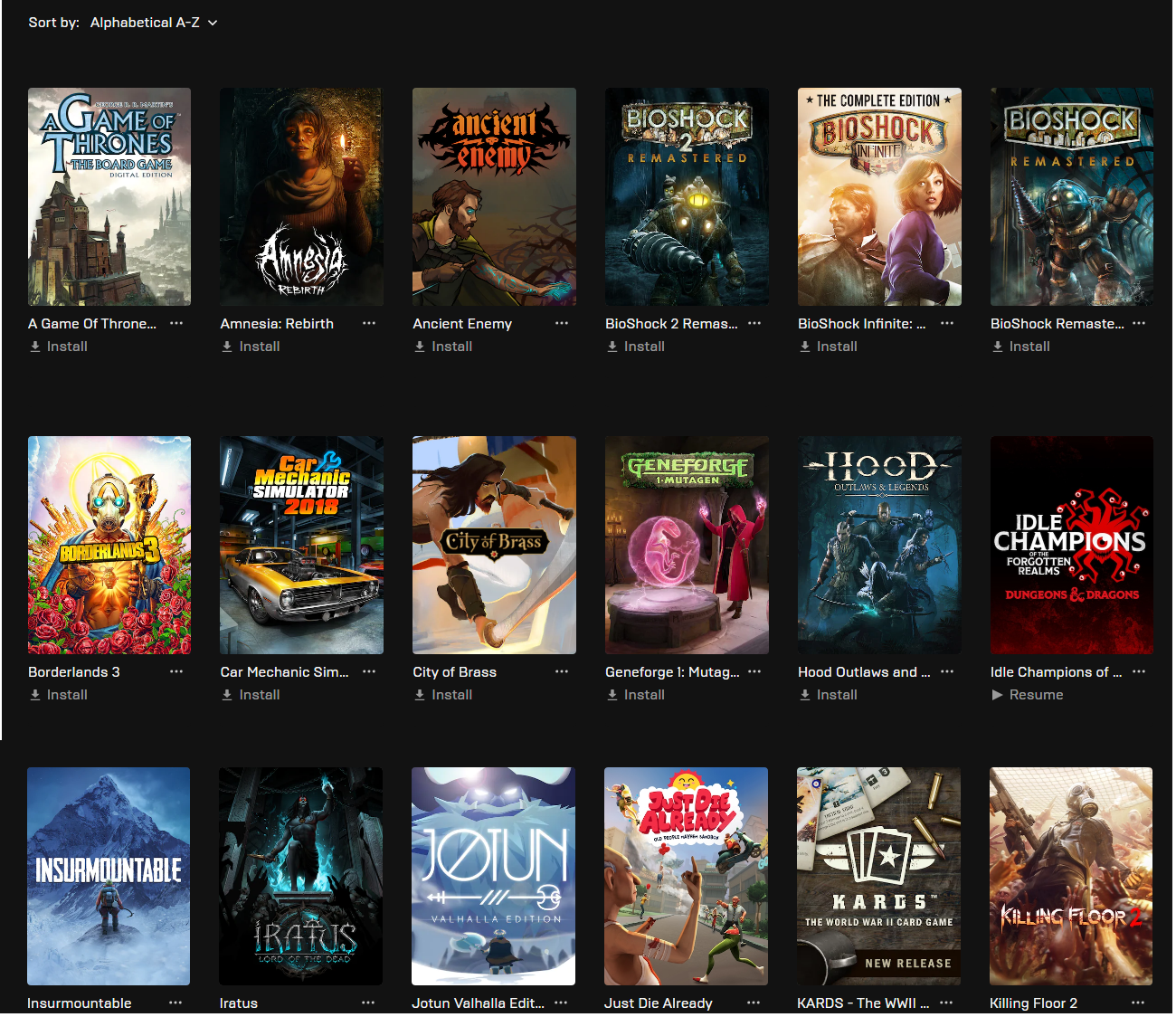Select the Jotun Valhalla Edition cover
The width and height of the screenshot is (1176, 1017).
coord(493,876)
